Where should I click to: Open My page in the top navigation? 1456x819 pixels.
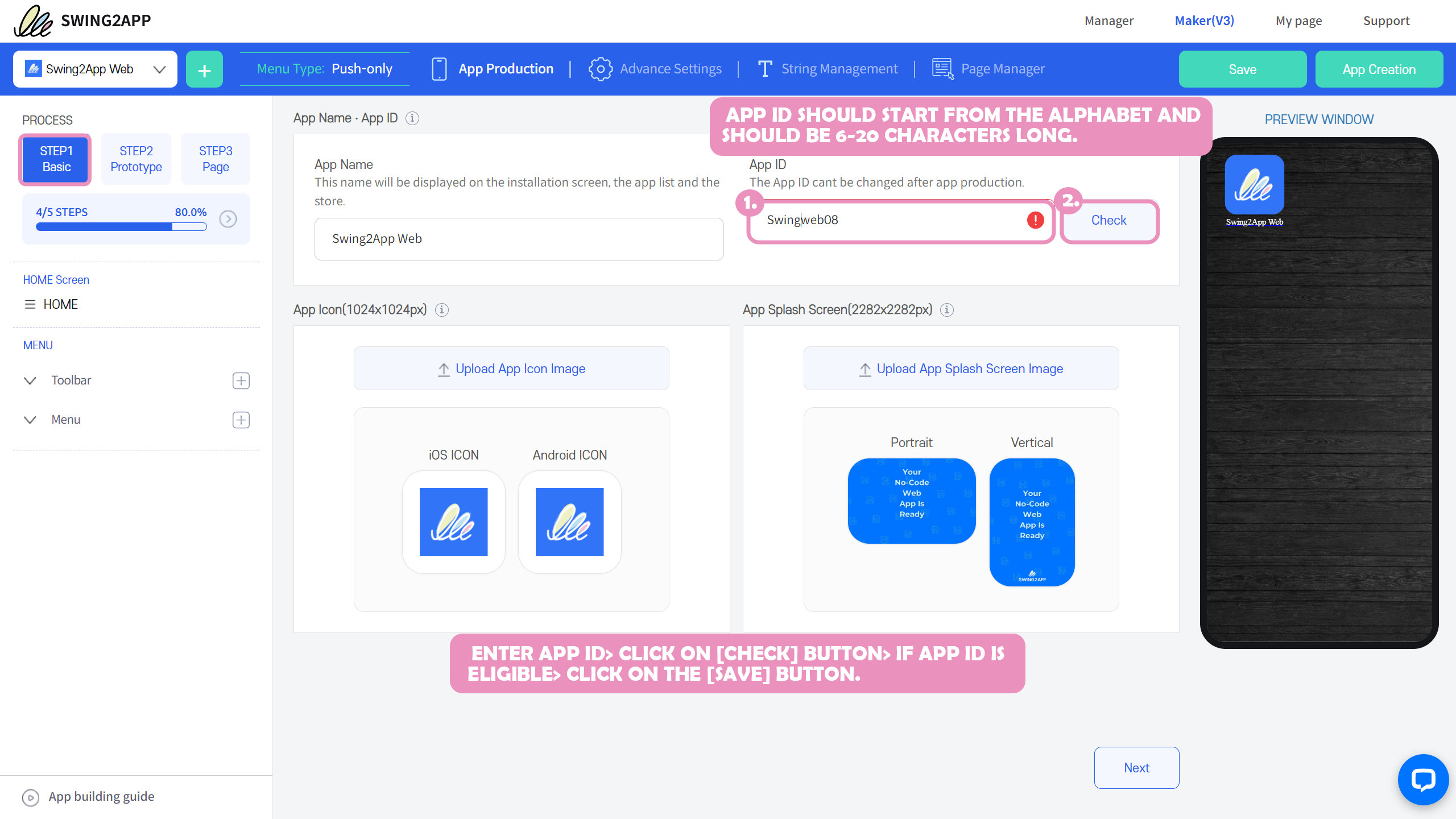(x=1298, y=21)
